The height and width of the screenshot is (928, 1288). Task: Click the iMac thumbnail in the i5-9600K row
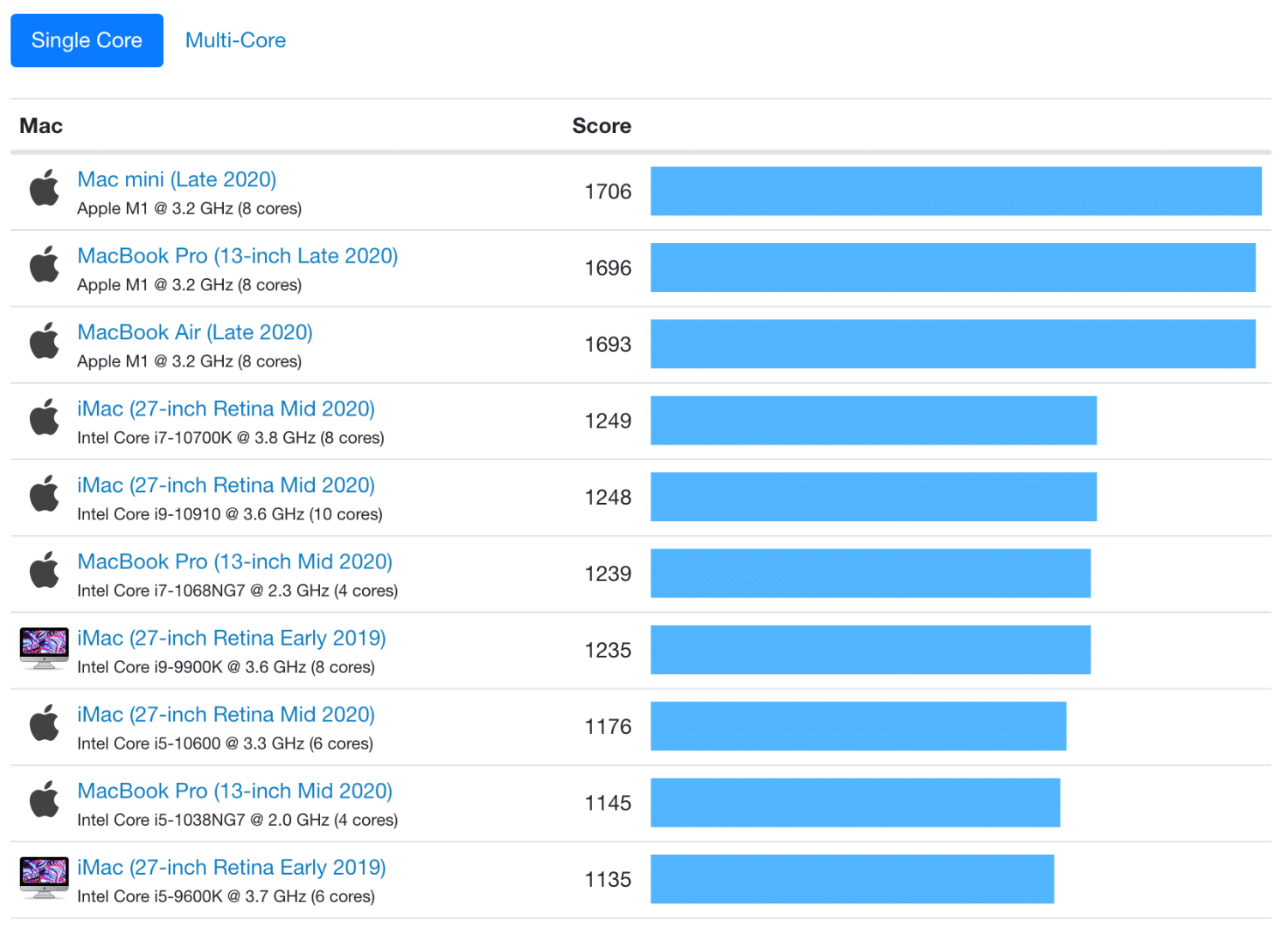44,877
